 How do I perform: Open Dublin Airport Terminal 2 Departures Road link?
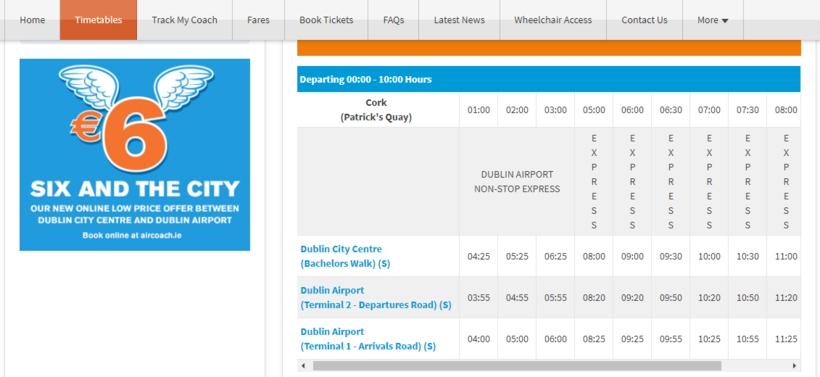click(375, 298)
